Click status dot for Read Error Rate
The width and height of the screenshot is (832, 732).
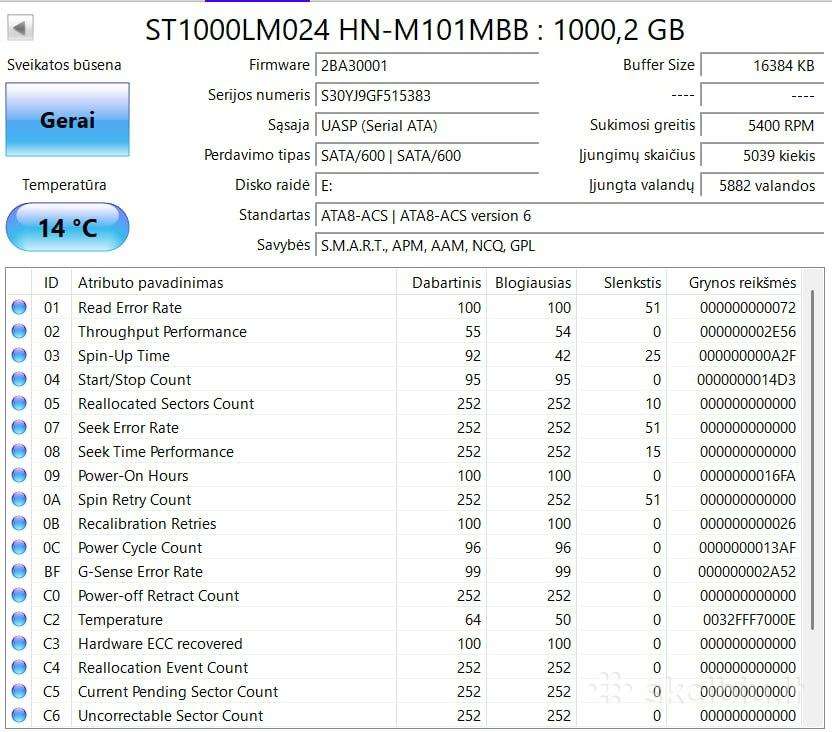(x=19, y=307)
